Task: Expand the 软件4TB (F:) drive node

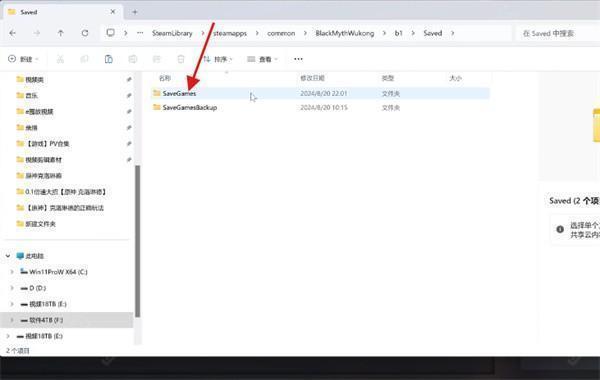Action: 12,320
